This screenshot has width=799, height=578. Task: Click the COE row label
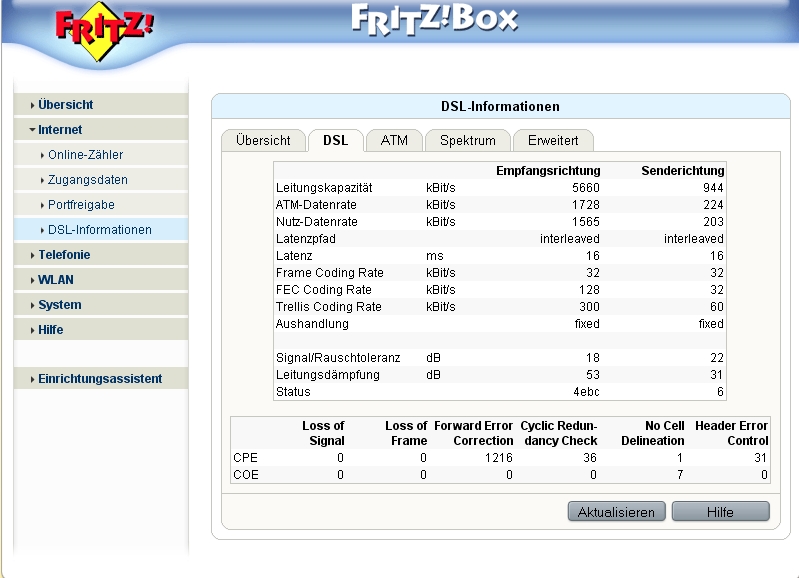[x=246, y=475]
